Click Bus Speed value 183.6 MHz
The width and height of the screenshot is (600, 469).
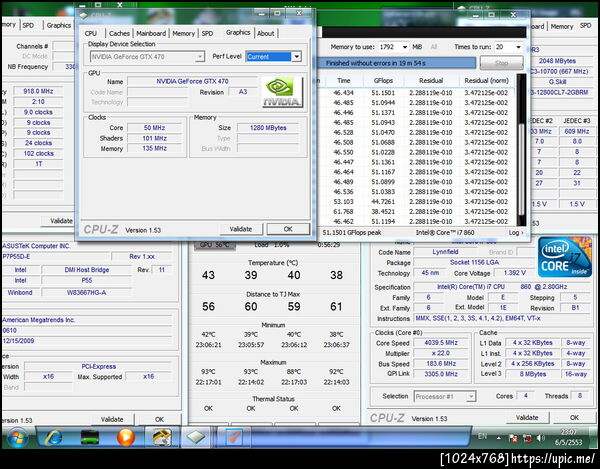click(x=441, y=363)
